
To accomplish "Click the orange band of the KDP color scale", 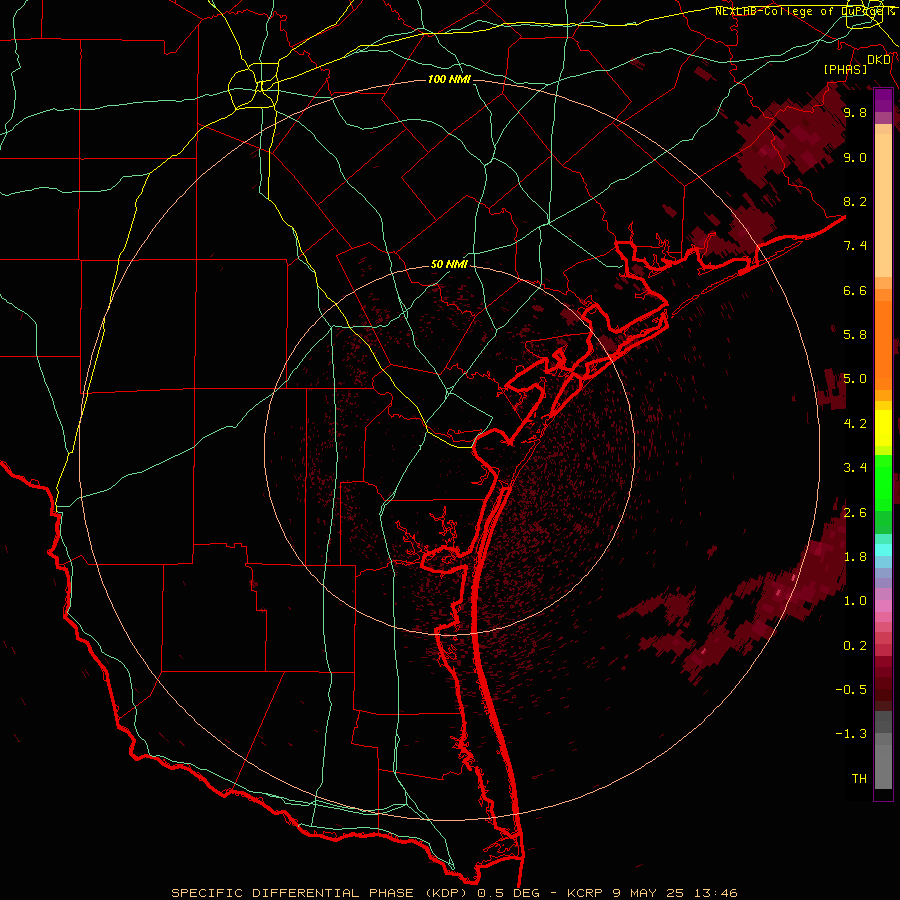I will click(x=883, y=346).
